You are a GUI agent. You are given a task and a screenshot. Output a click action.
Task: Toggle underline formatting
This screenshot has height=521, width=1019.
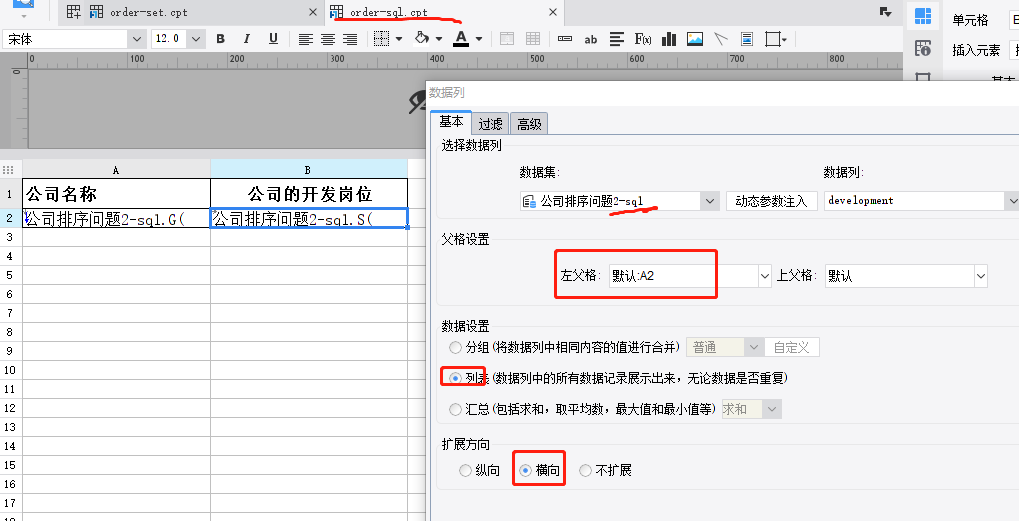tap(273, 39)
